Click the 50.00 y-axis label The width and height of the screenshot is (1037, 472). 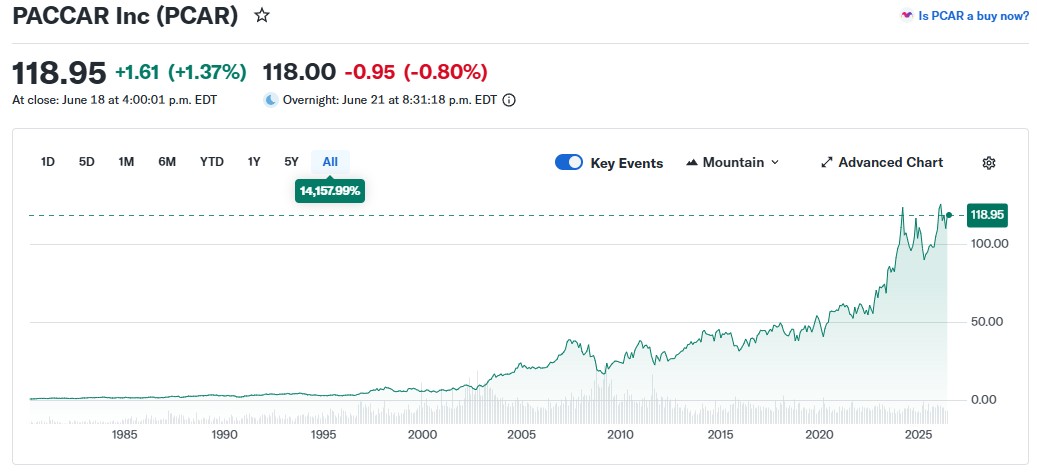click(986, 322)
